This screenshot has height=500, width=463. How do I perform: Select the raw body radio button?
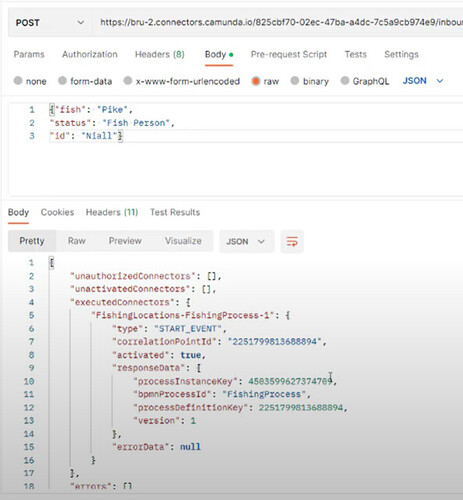pos(256,81)
